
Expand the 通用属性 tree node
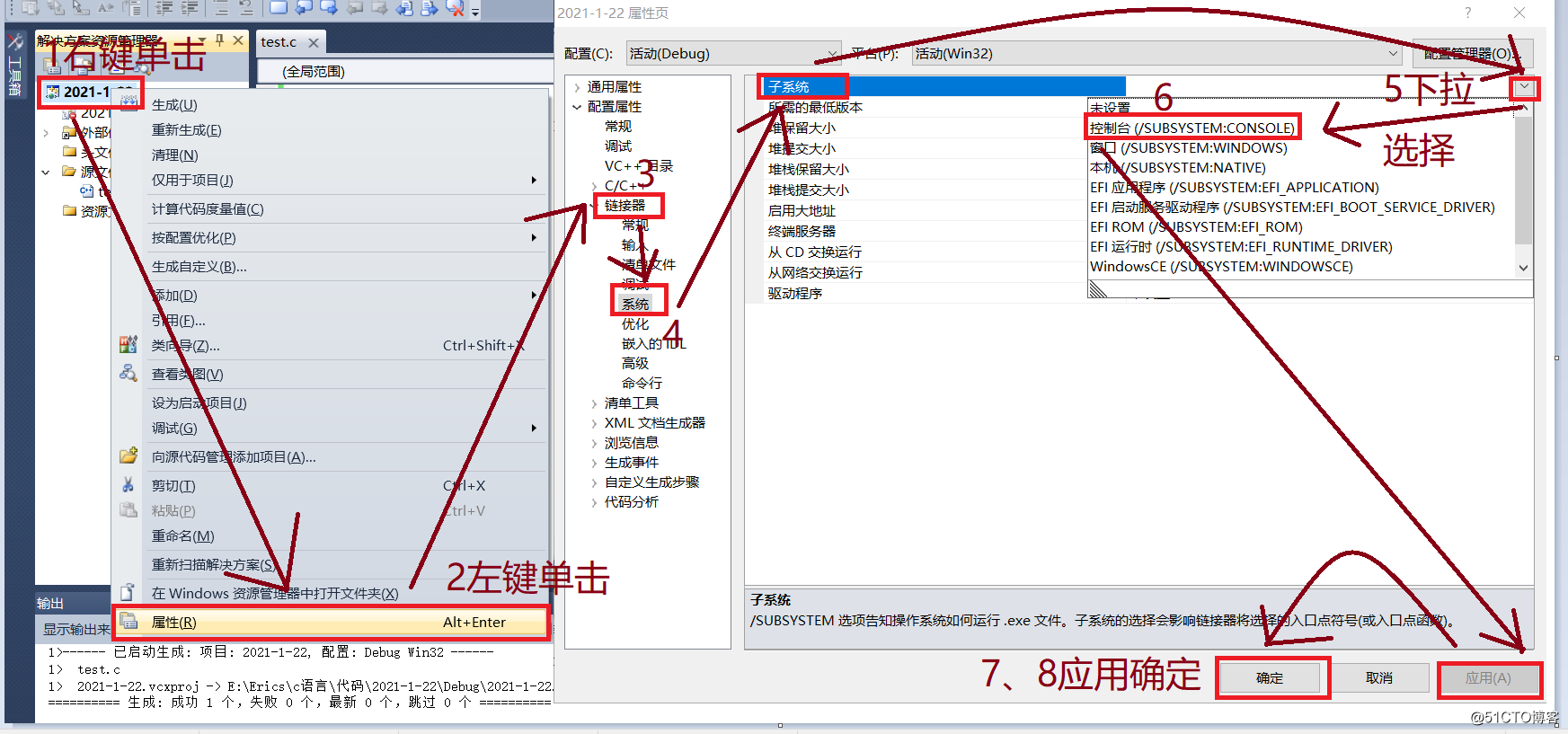tap(577, 87)
